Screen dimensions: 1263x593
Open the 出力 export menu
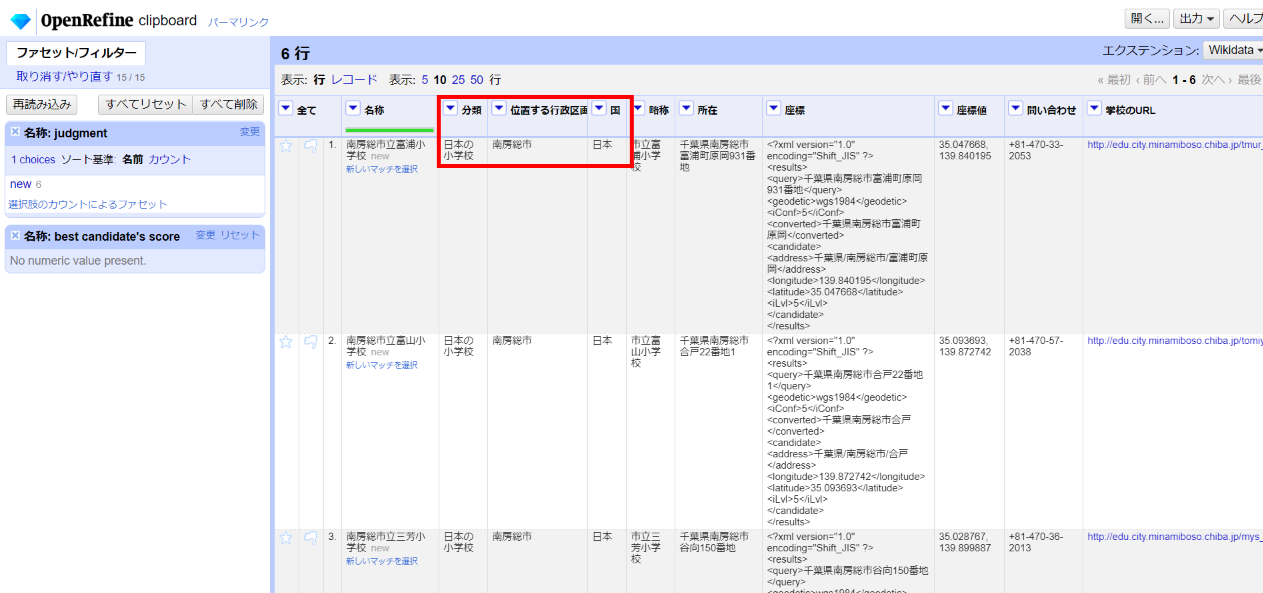[1196, 18]
